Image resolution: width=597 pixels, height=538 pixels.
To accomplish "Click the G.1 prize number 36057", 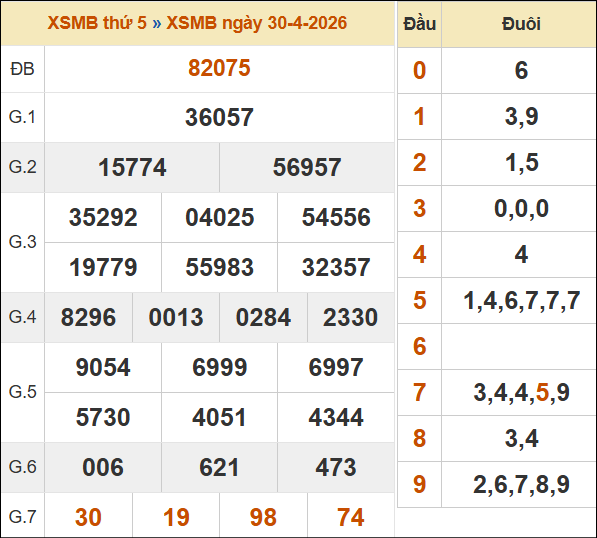I will pos(219,117).
